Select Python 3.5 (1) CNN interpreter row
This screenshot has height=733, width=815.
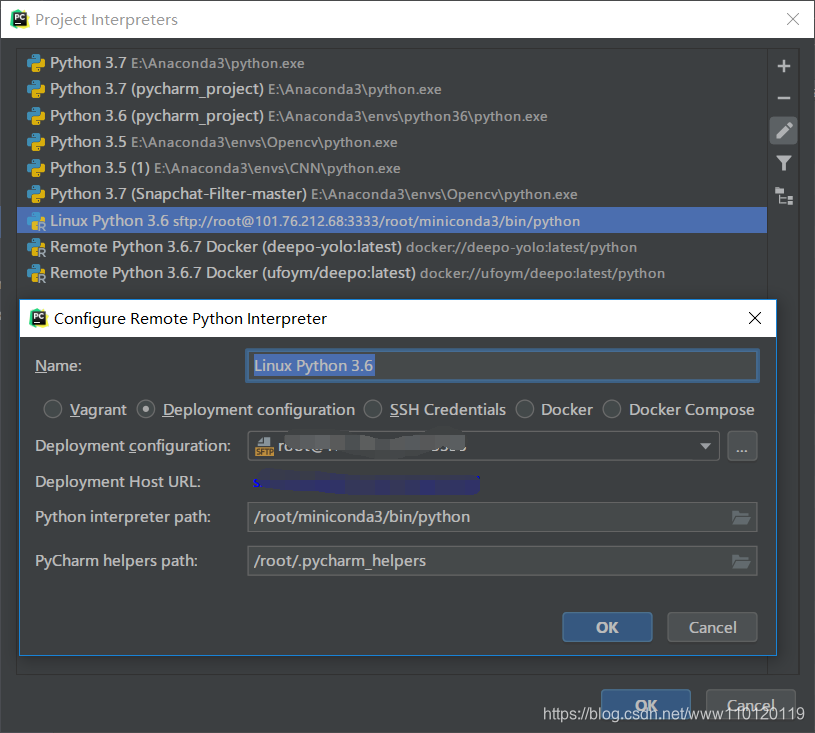pyautogui.click(x=392, y=168)
